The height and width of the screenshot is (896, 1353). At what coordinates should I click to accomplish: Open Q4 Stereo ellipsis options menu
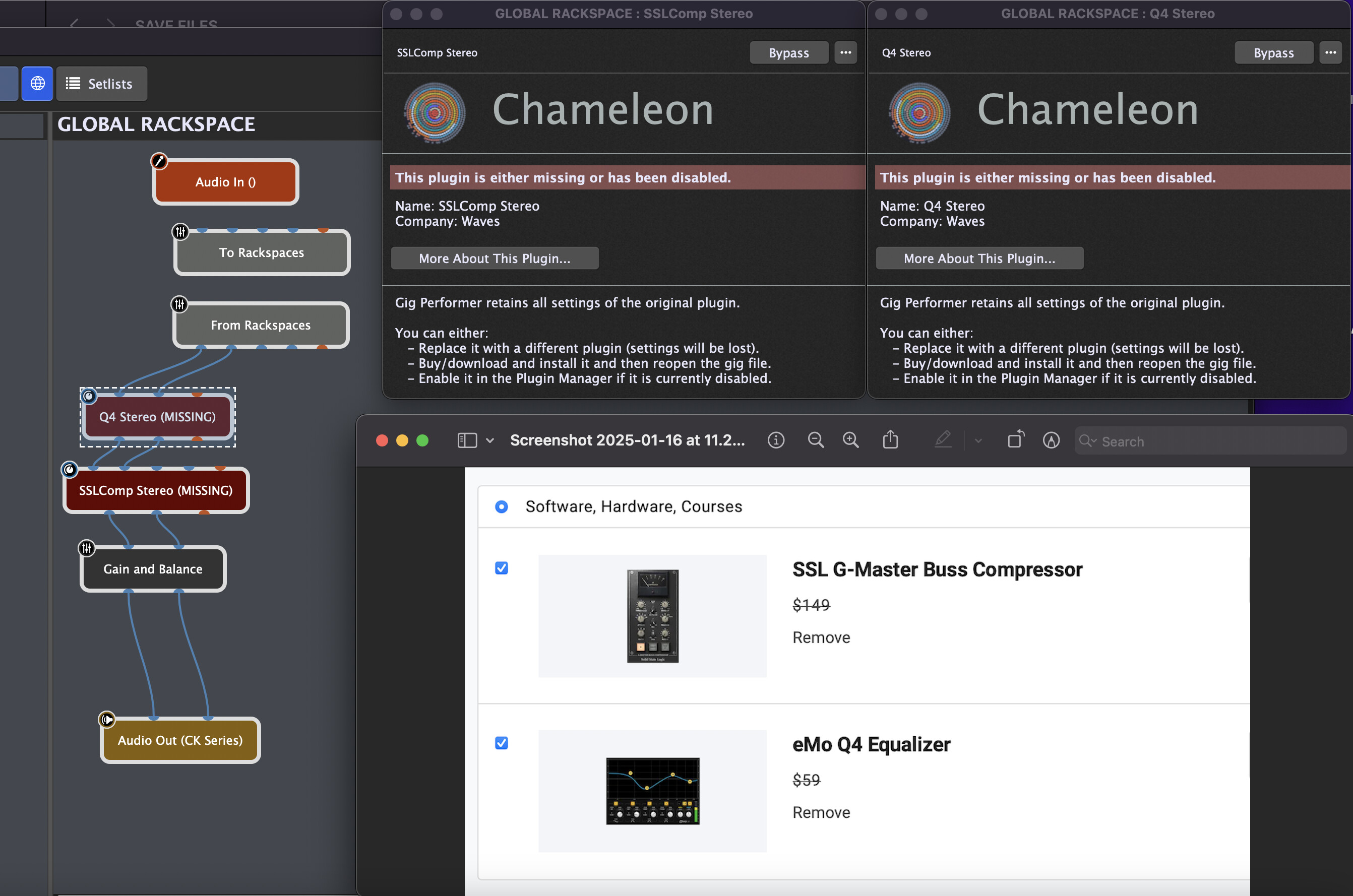[x=1330, y=52]
